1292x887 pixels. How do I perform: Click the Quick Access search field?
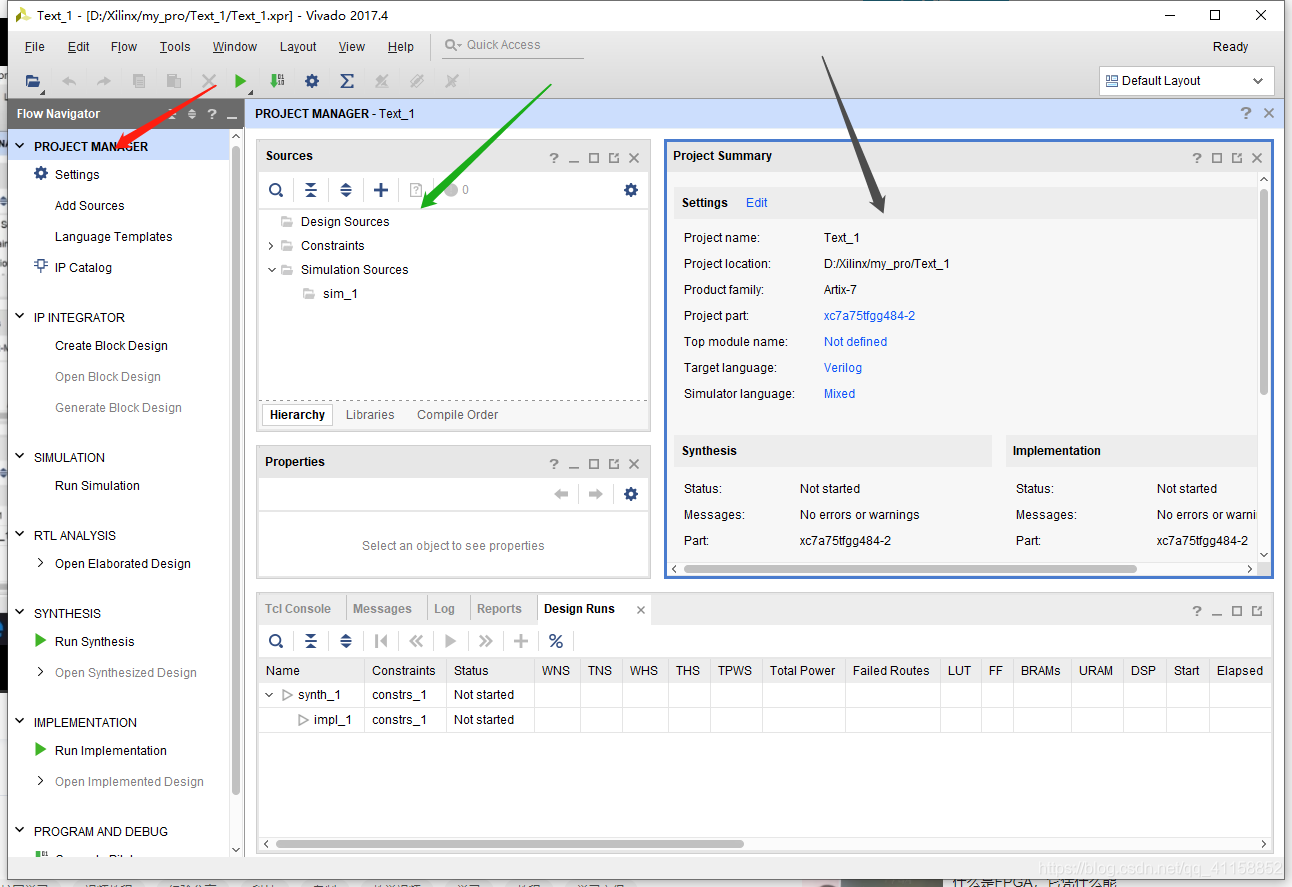point(512,45)
